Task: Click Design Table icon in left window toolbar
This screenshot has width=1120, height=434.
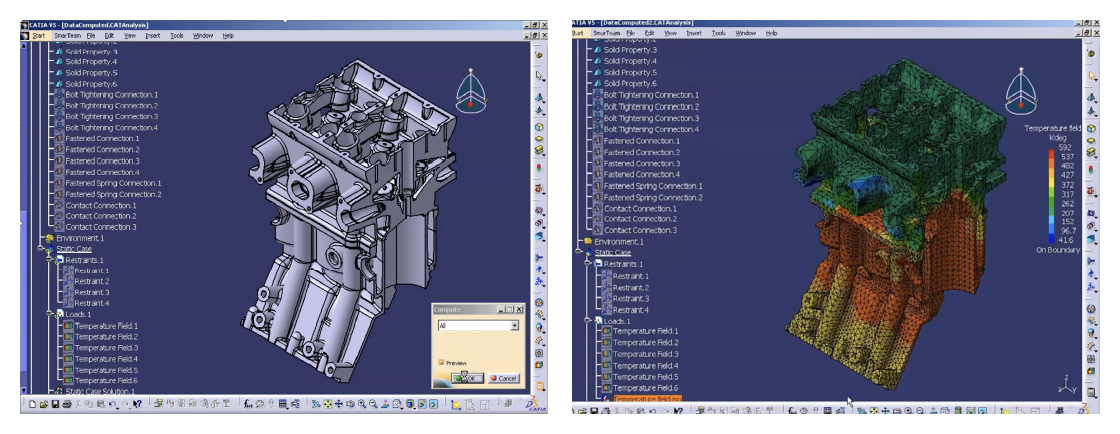Action: click(282, 404)
